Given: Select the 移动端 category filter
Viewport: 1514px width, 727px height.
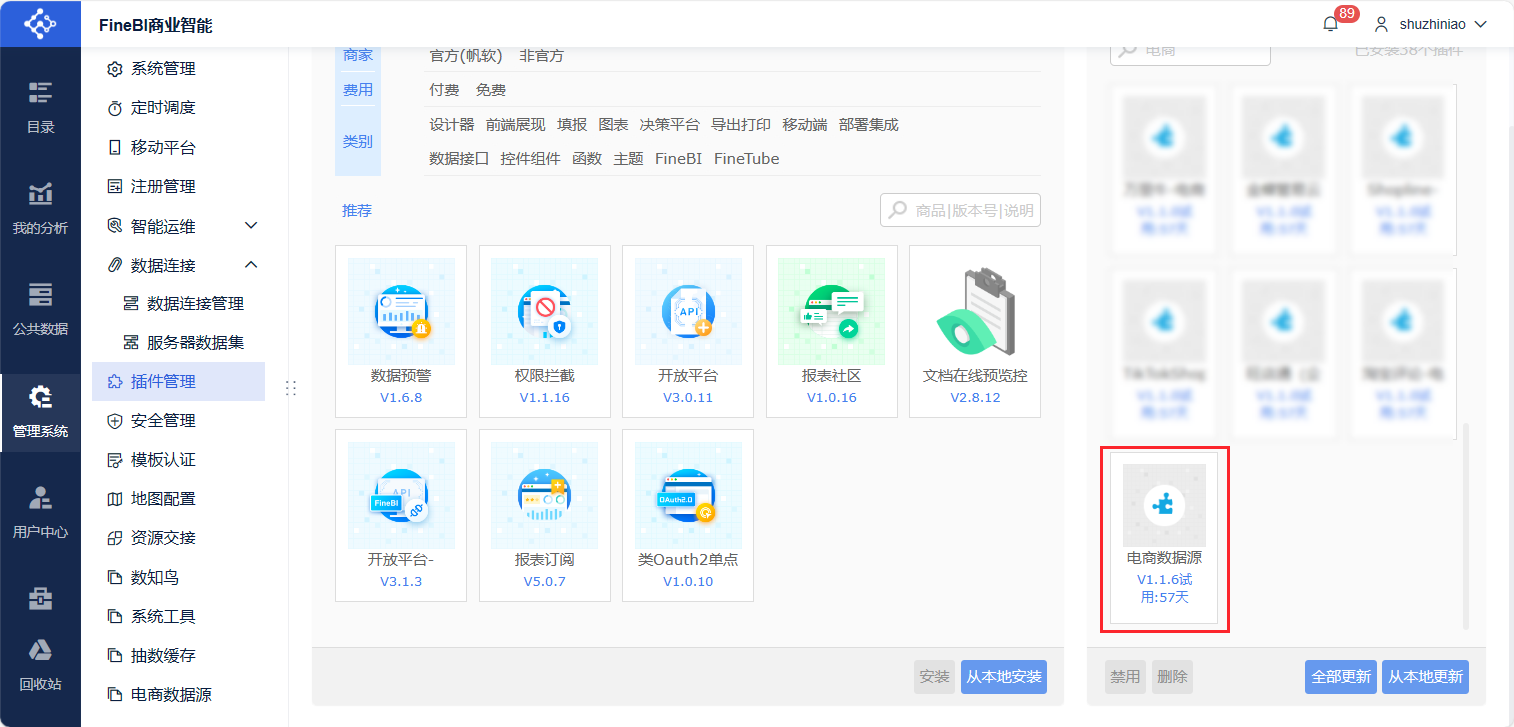Looking at the screenshot, I should tap(805, 125).
